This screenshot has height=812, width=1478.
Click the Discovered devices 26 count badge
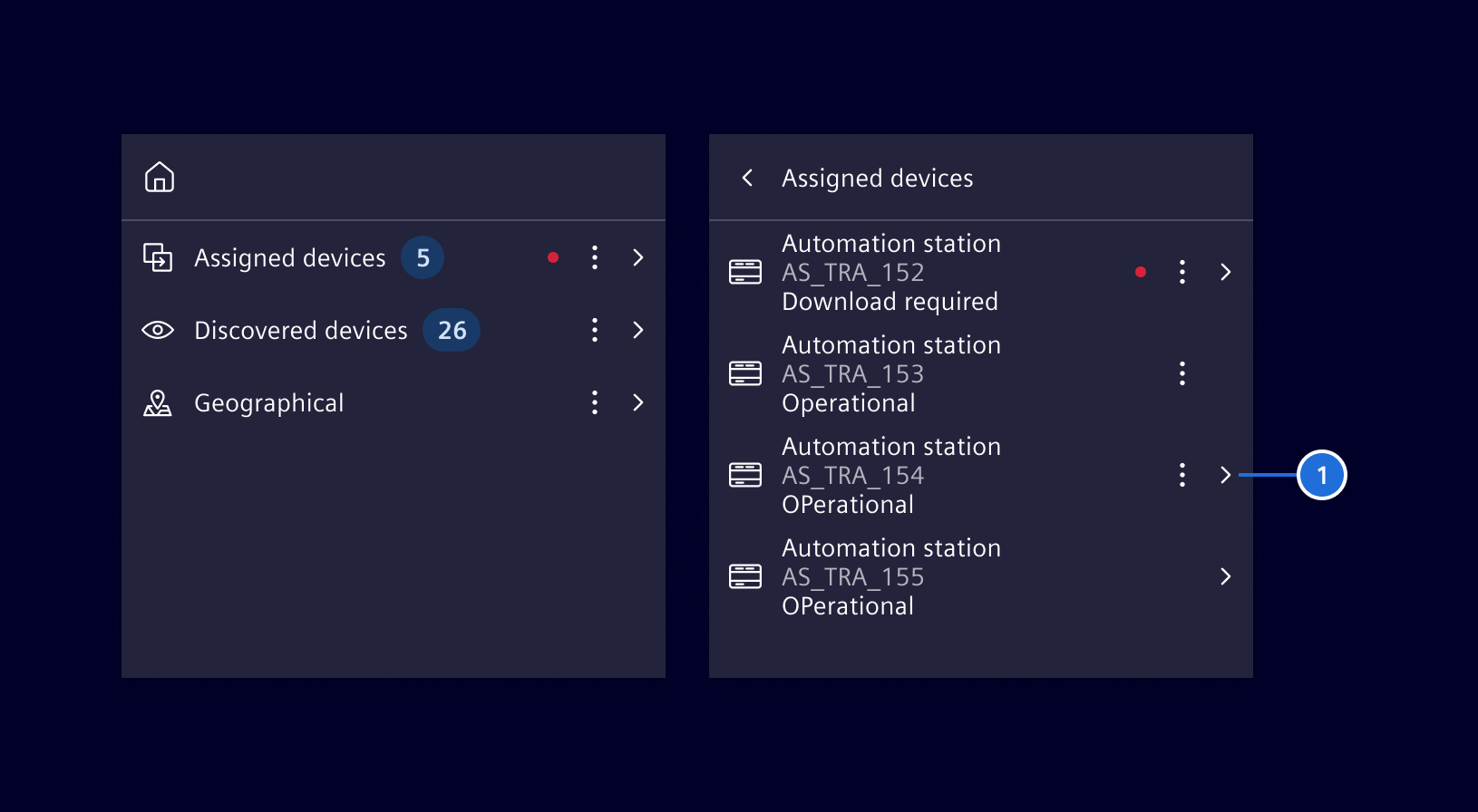pyautogui.click(x=452, y=330)
